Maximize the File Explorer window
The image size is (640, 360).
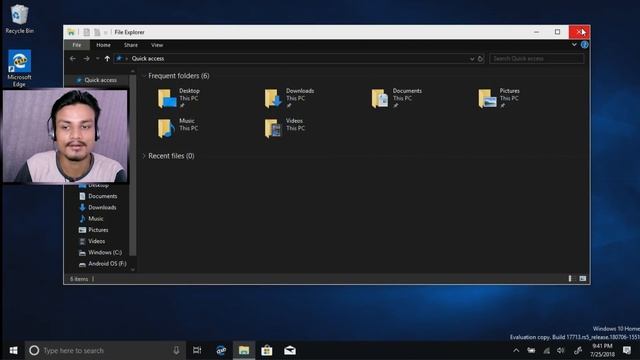click(557, 32)
